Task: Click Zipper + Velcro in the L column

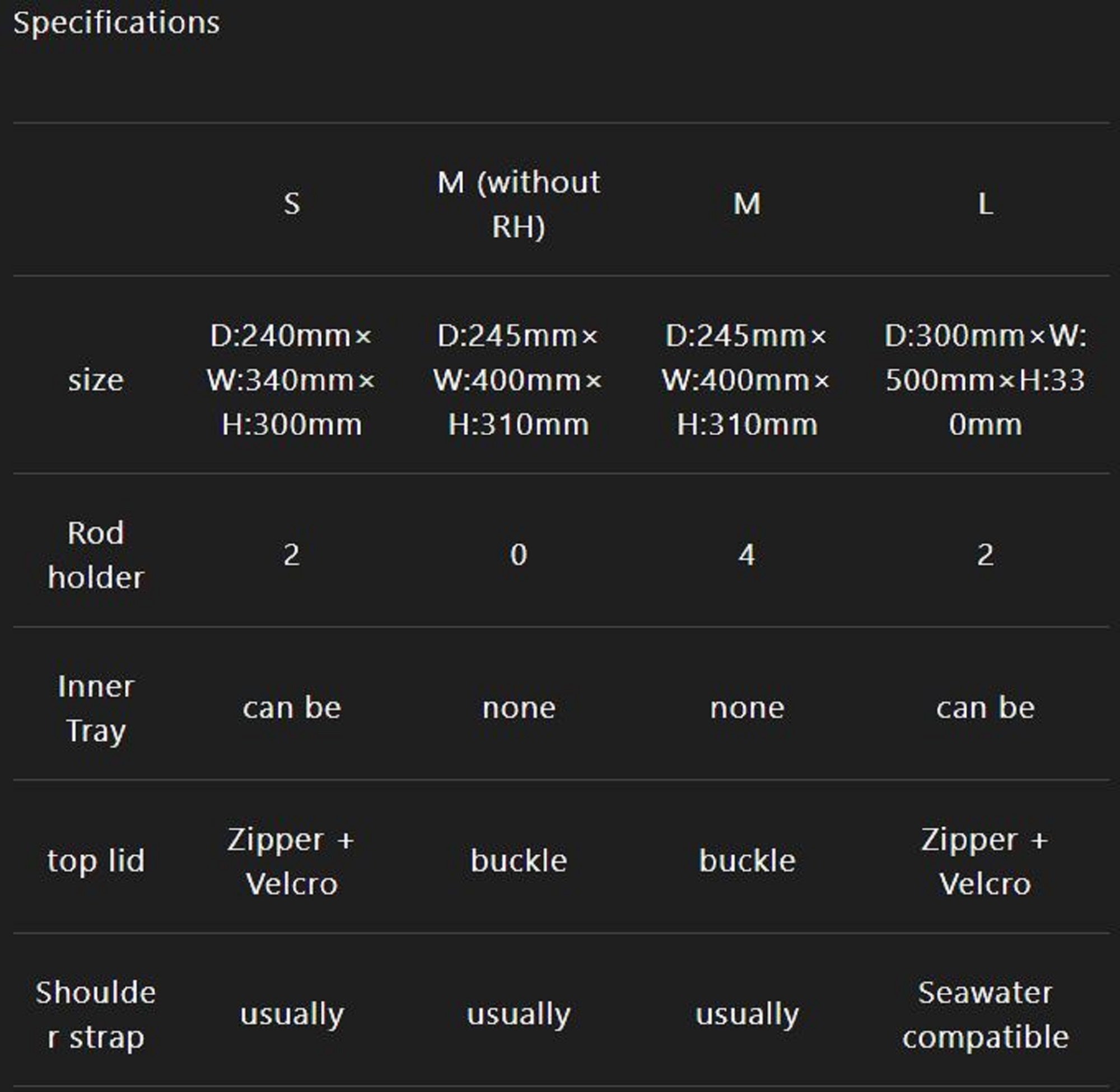Action: [984, 860]
